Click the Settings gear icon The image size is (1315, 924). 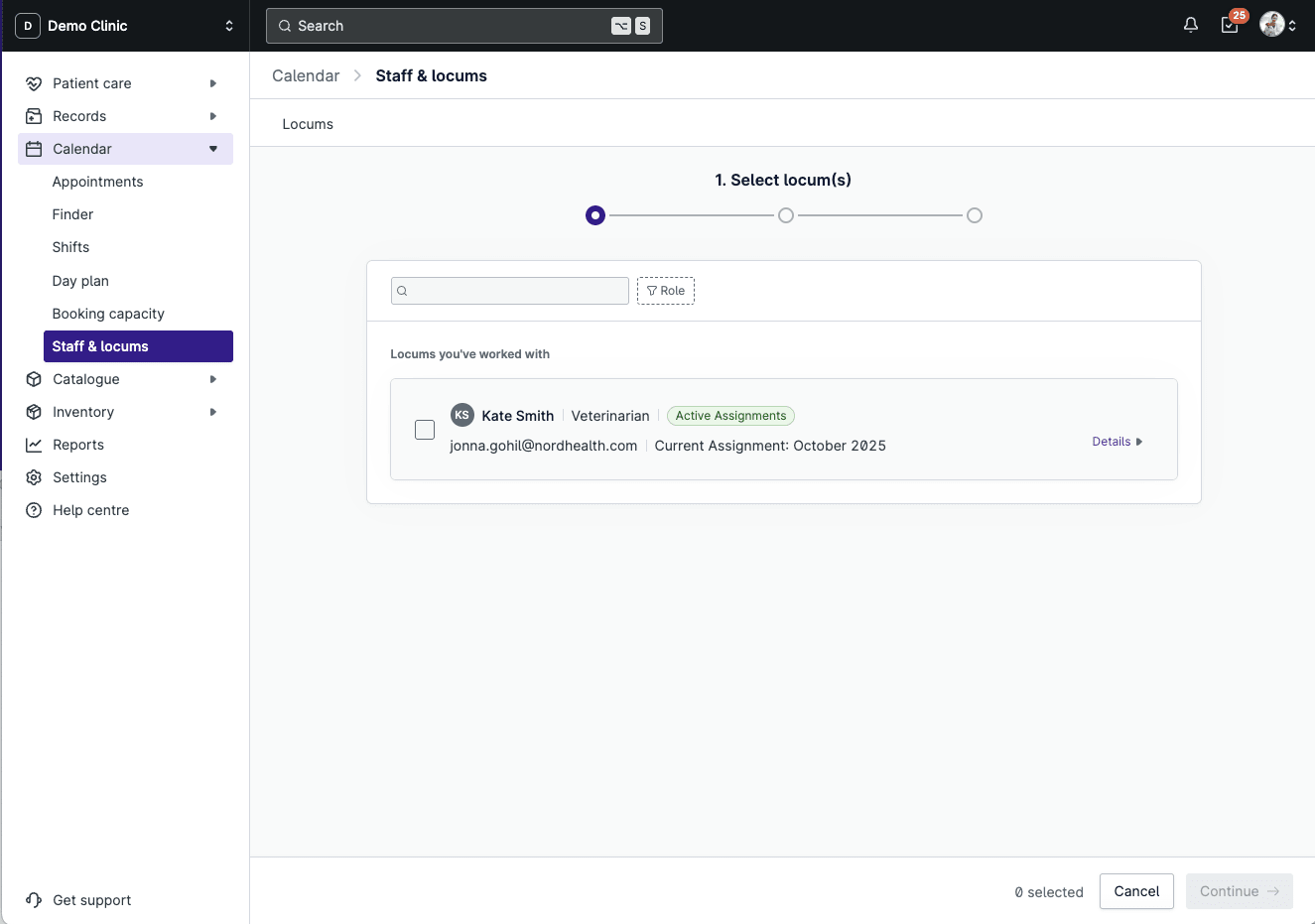(35, 476)
